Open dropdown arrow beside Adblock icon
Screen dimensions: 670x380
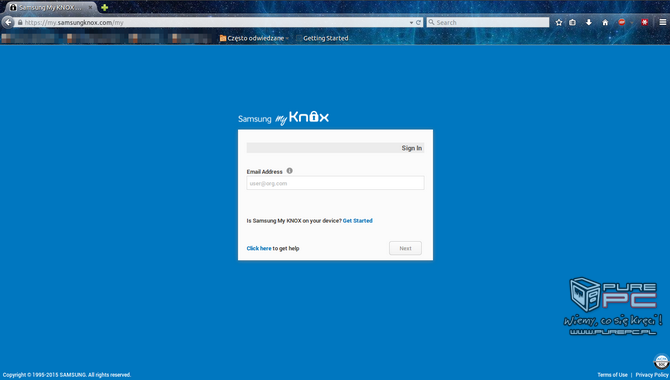coord(632,23)
